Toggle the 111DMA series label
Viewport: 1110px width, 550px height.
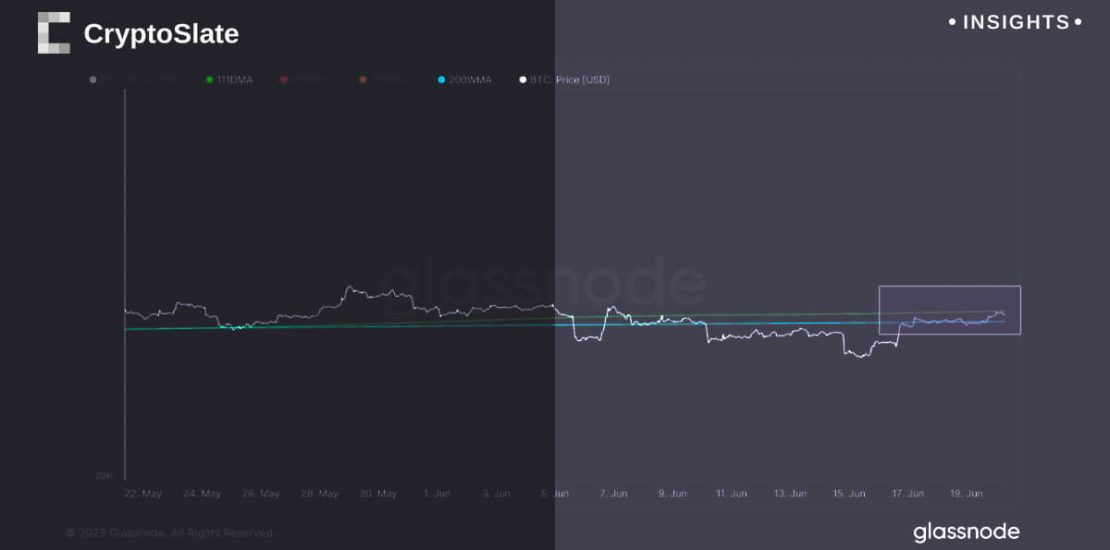(235, 80)
